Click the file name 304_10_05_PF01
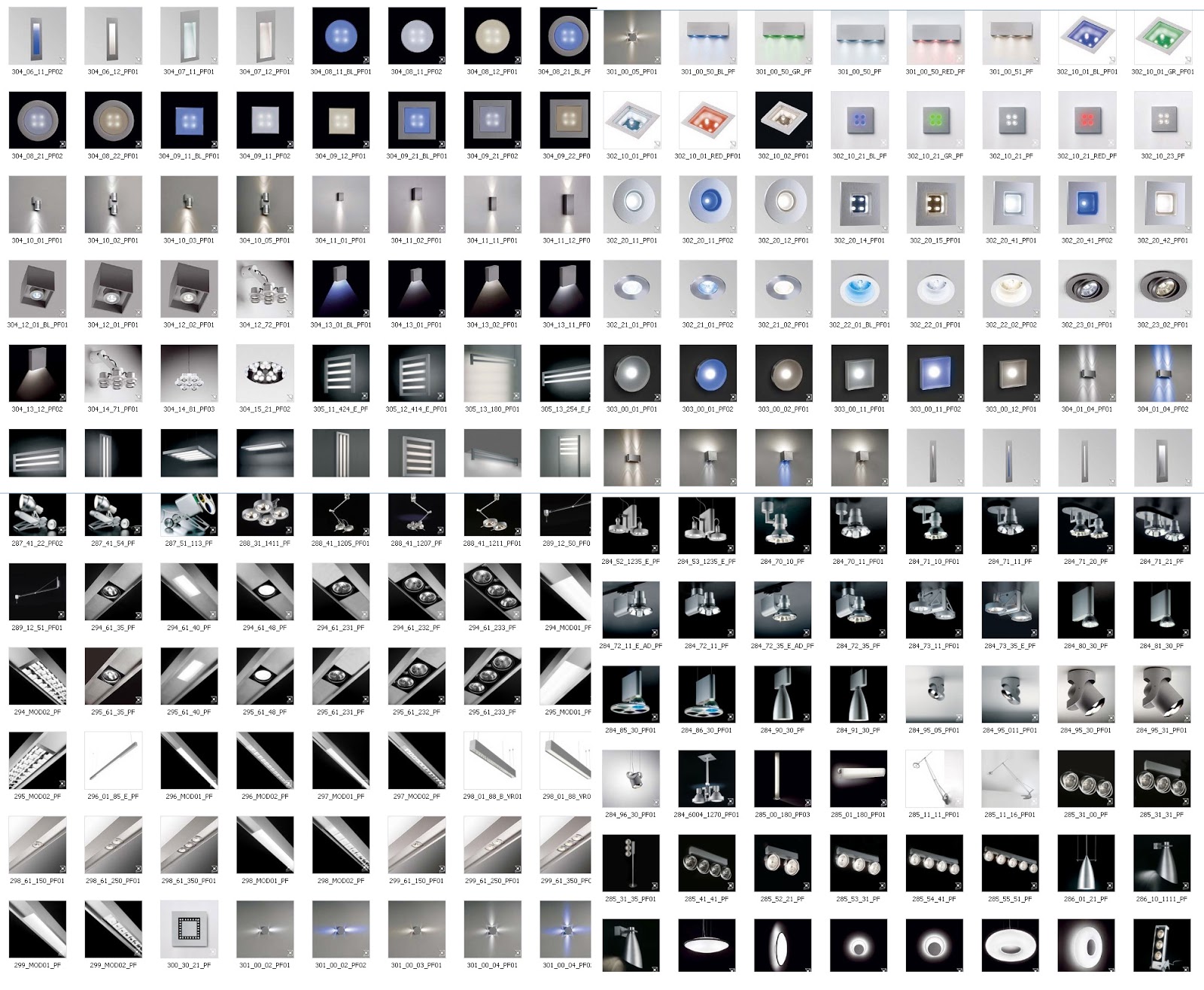This screenshot has height=990, width=1204. [x=265, y=241]
